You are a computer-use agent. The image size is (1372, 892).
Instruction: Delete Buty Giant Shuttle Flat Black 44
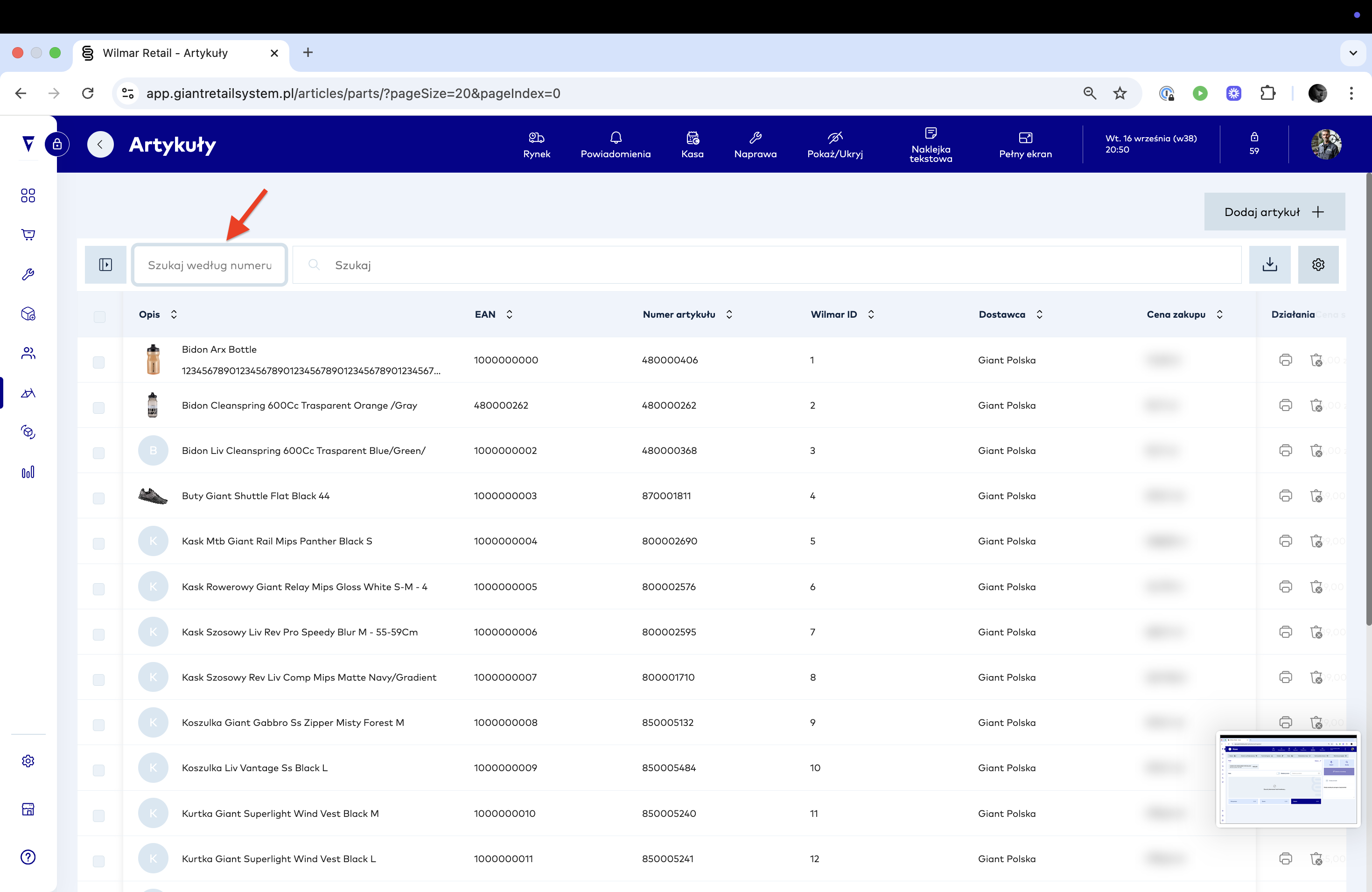click(1316, 496)
